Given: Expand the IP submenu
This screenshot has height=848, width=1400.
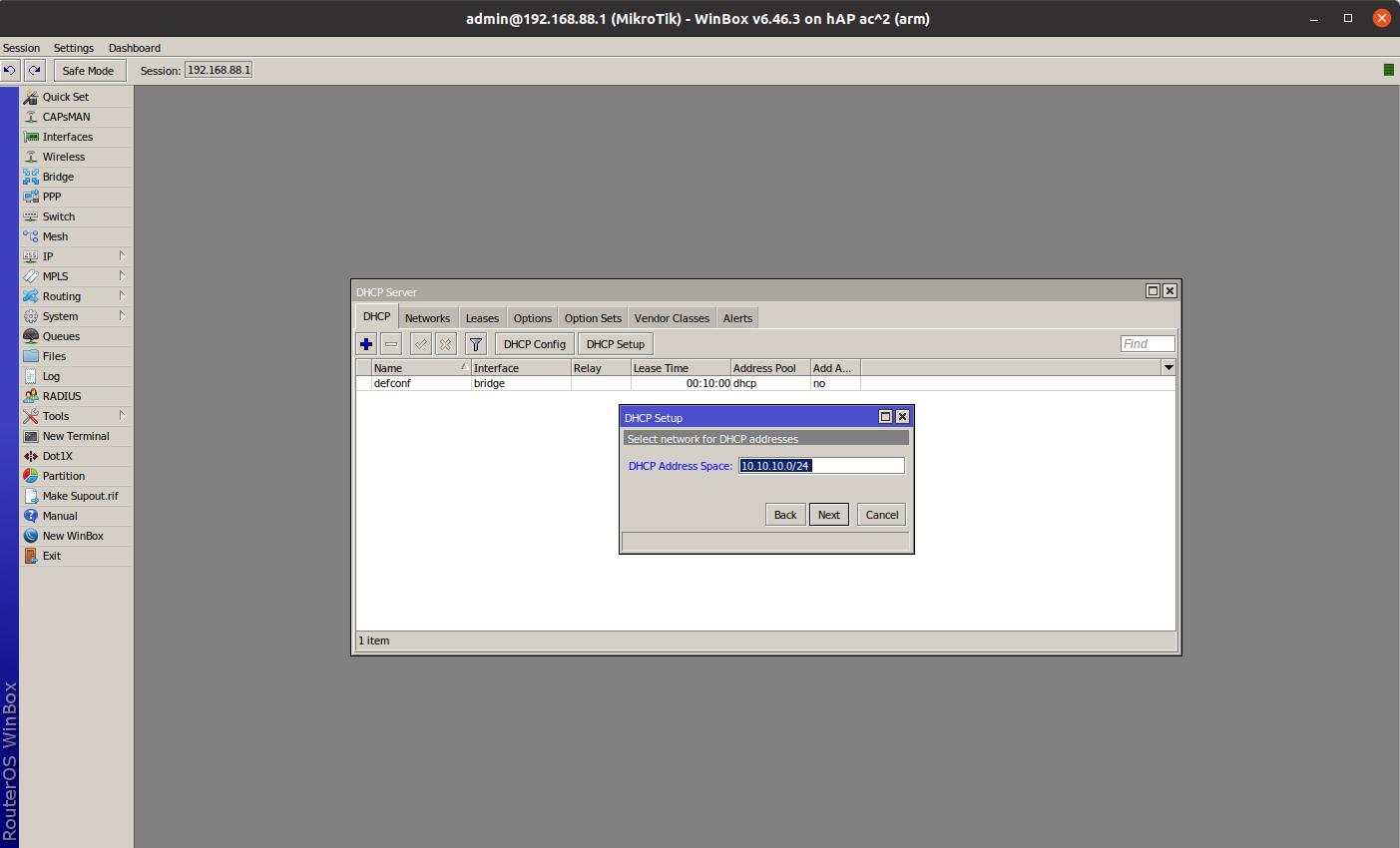Looking at the screenshot, I should pyautogui.click(x=76, y=256).
